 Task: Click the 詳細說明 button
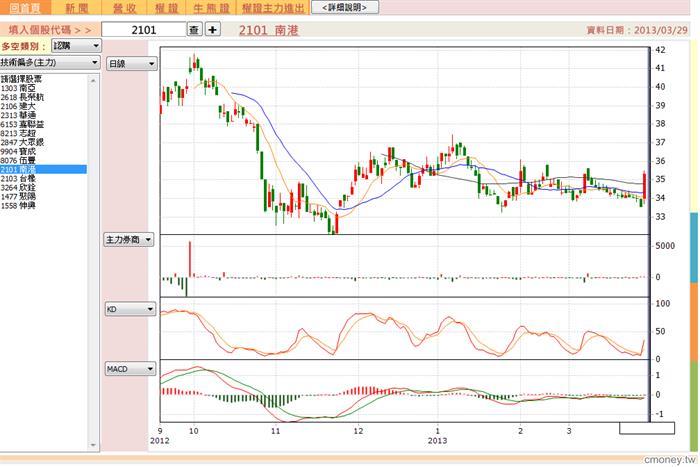(345, 7)
